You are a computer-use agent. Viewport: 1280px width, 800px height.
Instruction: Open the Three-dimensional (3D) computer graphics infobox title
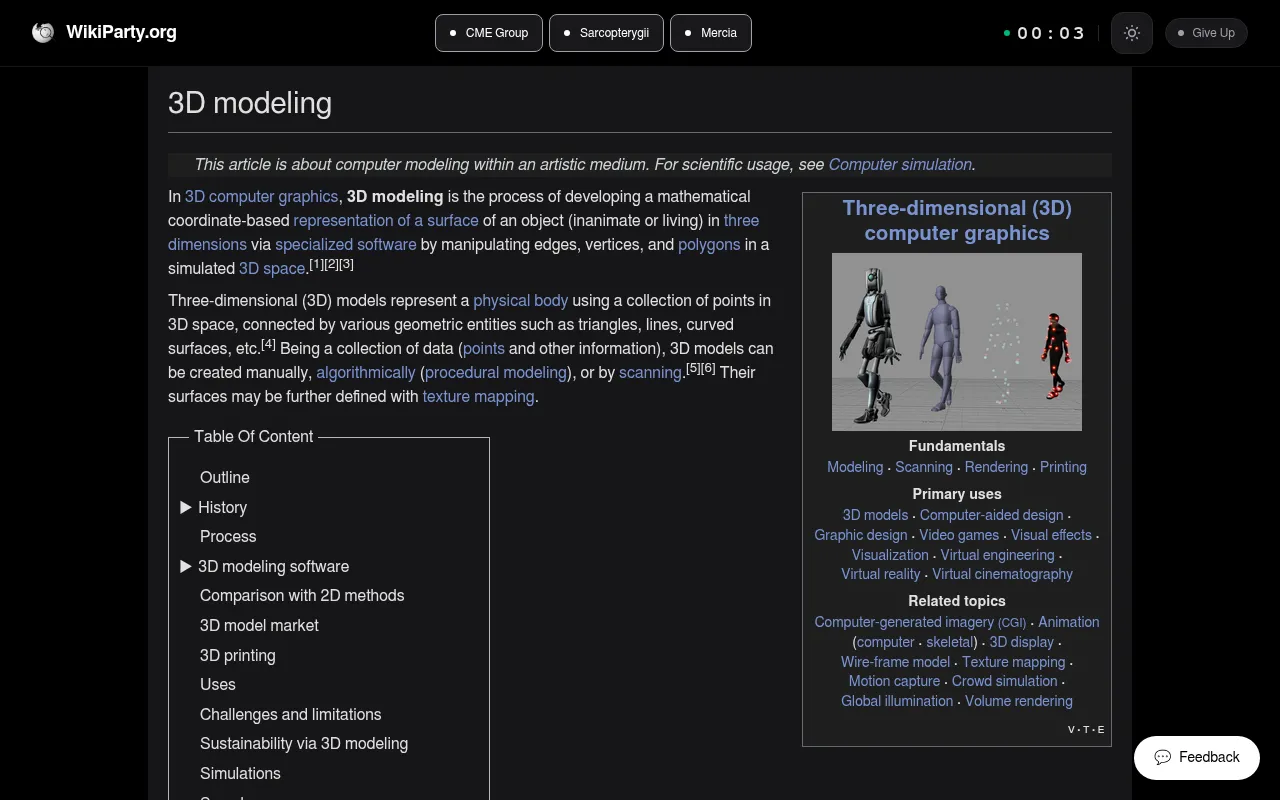pyautogui.click(x=957, y=220)
